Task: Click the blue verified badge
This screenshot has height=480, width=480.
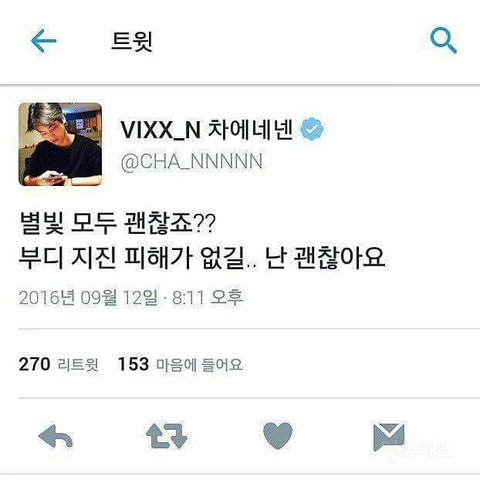Action: pos(312,129)
